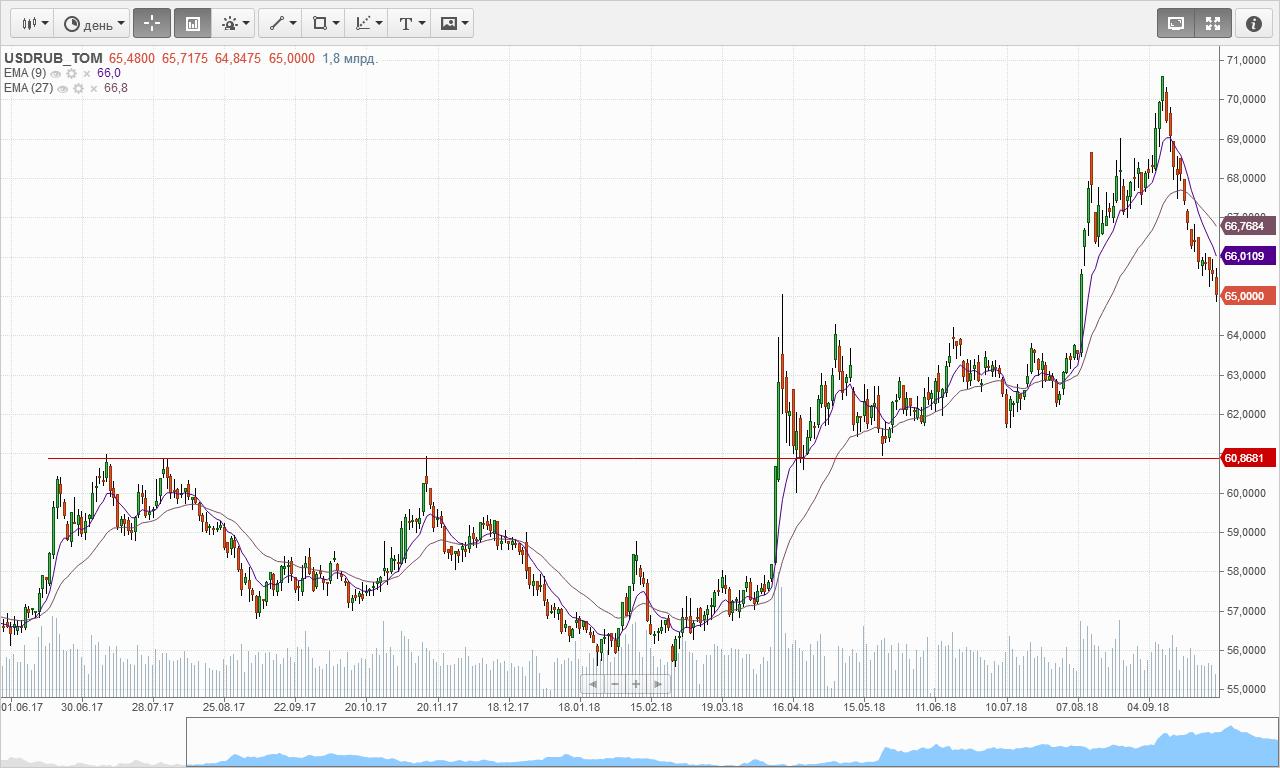Screen dimensions: 1280x768
Task: Open the trend channel indicators menu
Action: (369, 23)
